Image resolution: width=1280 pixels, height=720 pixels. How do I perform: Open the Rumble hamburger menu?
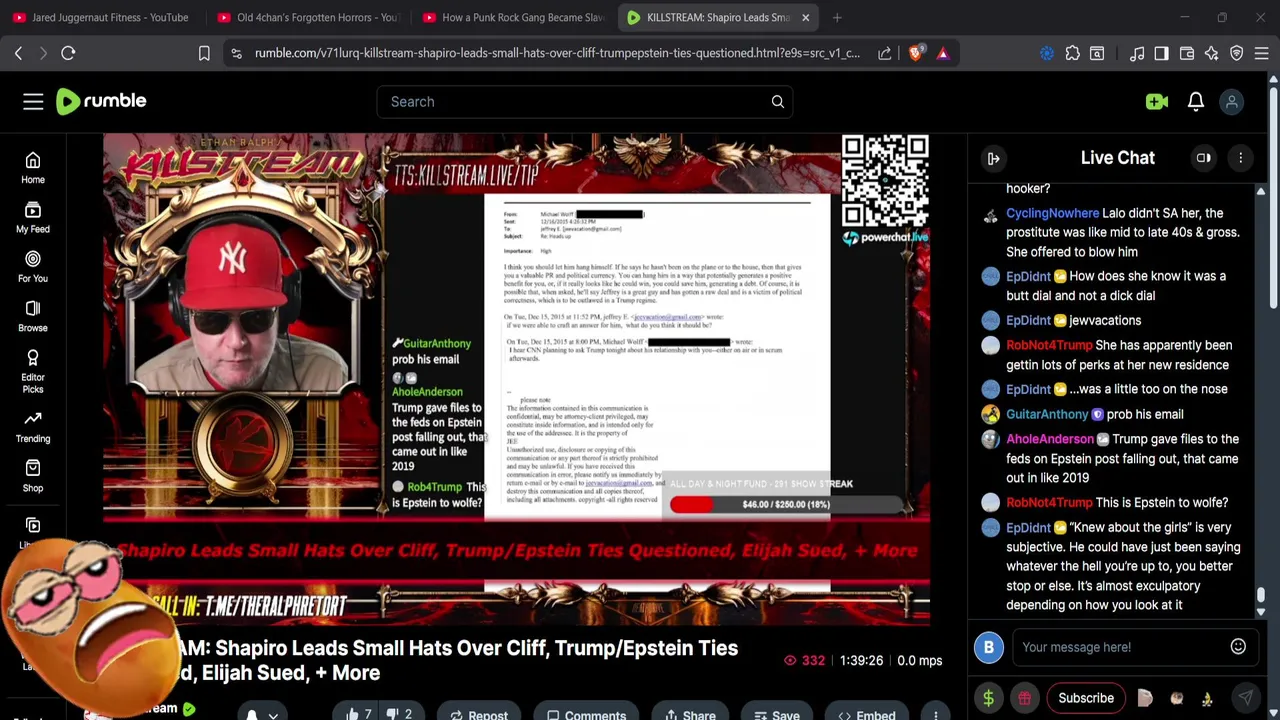[x=33, y=101]
